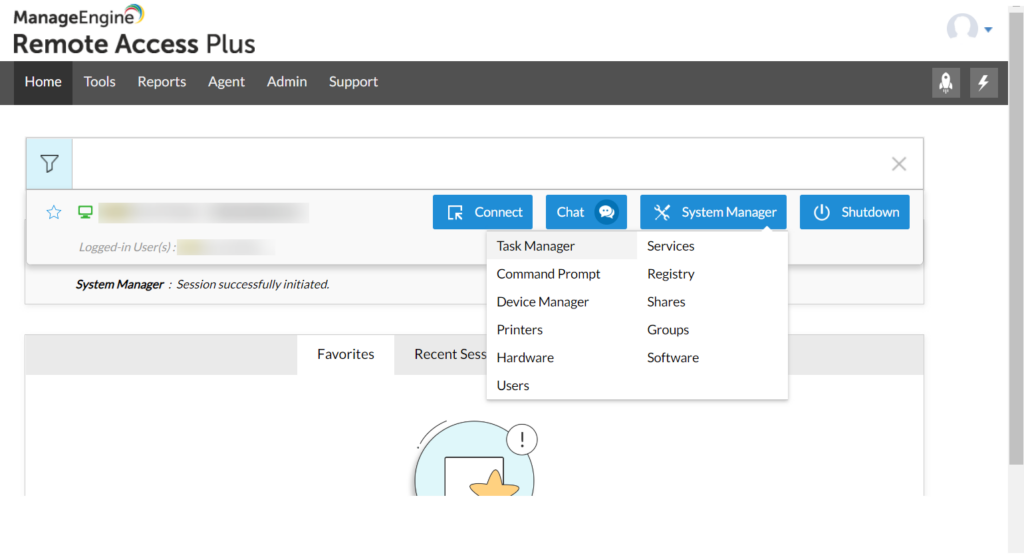1024x557 pixels.
Task: Open the Tools menu in navbar
Action: coord(99,82)
